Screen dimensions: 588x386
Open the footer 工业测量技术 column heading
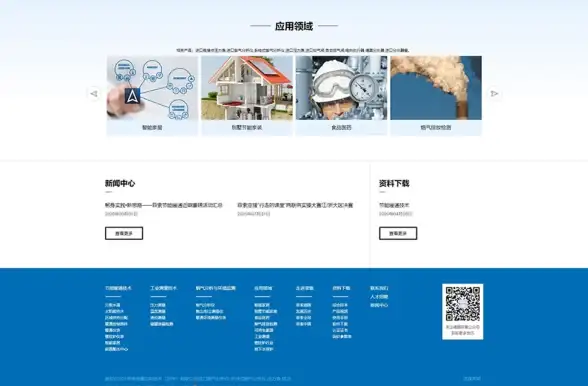(x=163, y=288)
